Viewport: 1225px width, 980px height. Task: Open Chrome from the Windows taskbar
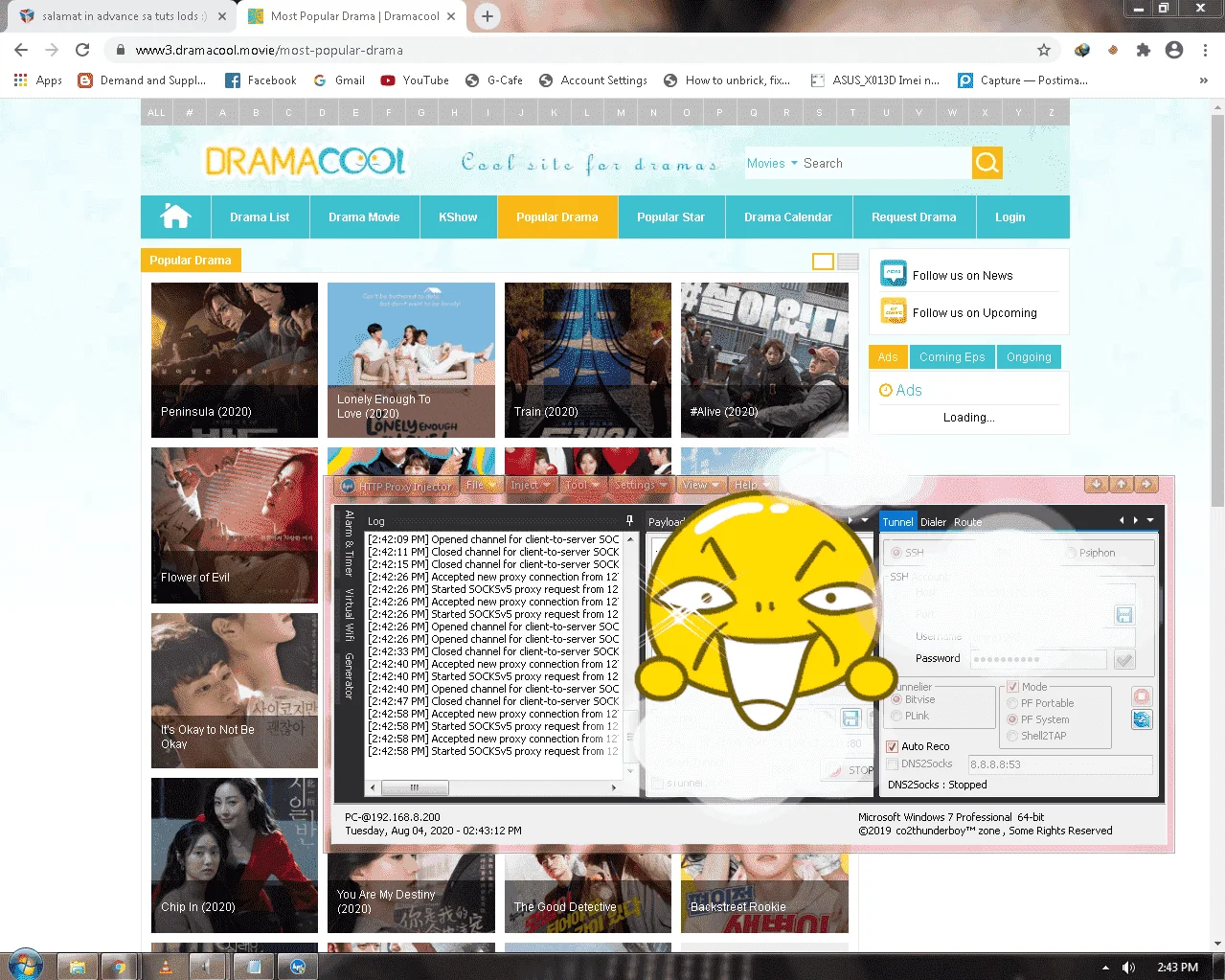118,967
